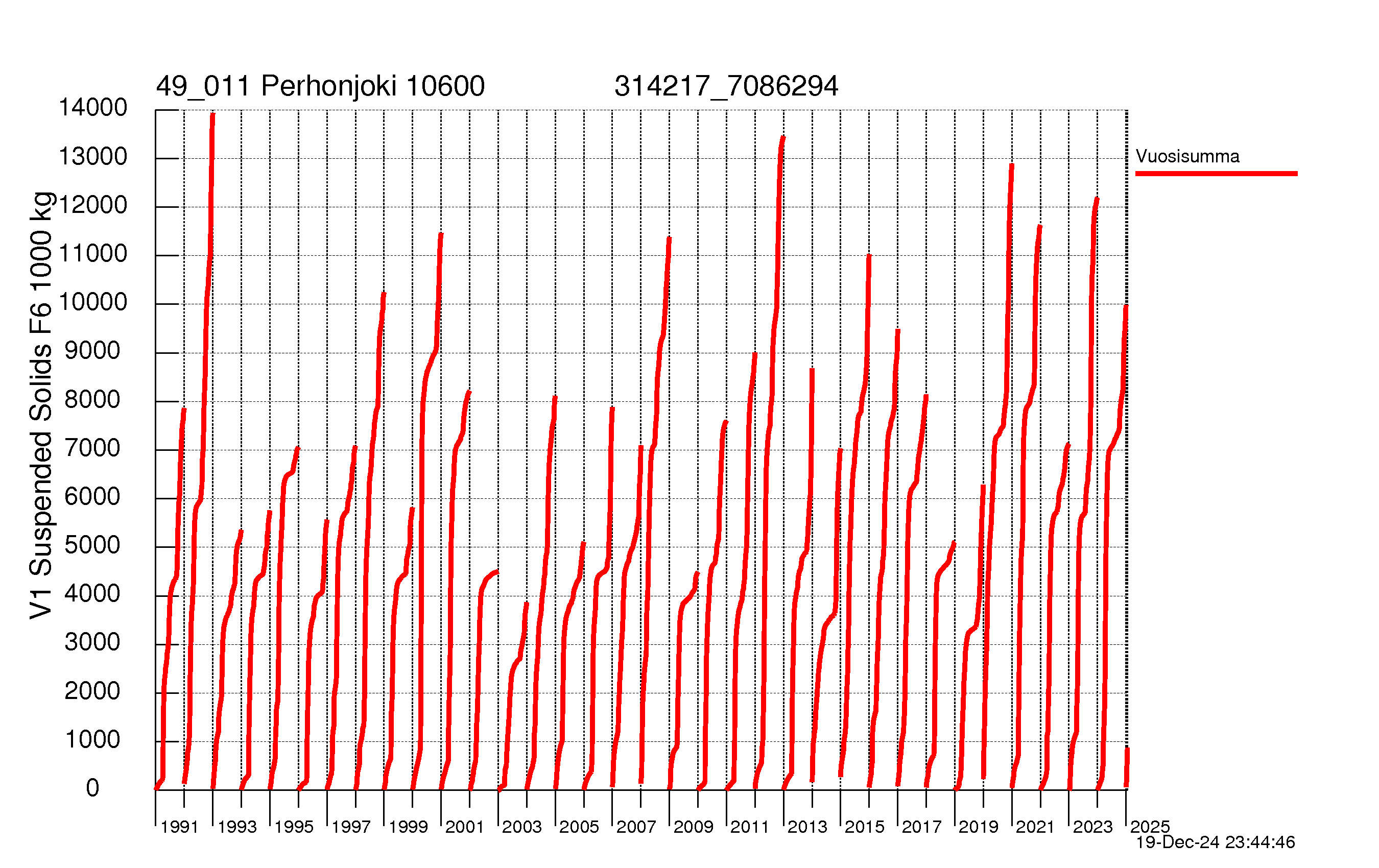Click y-axis label 7000
This screenshot has width=1379, height=868.
click(93, 448)
